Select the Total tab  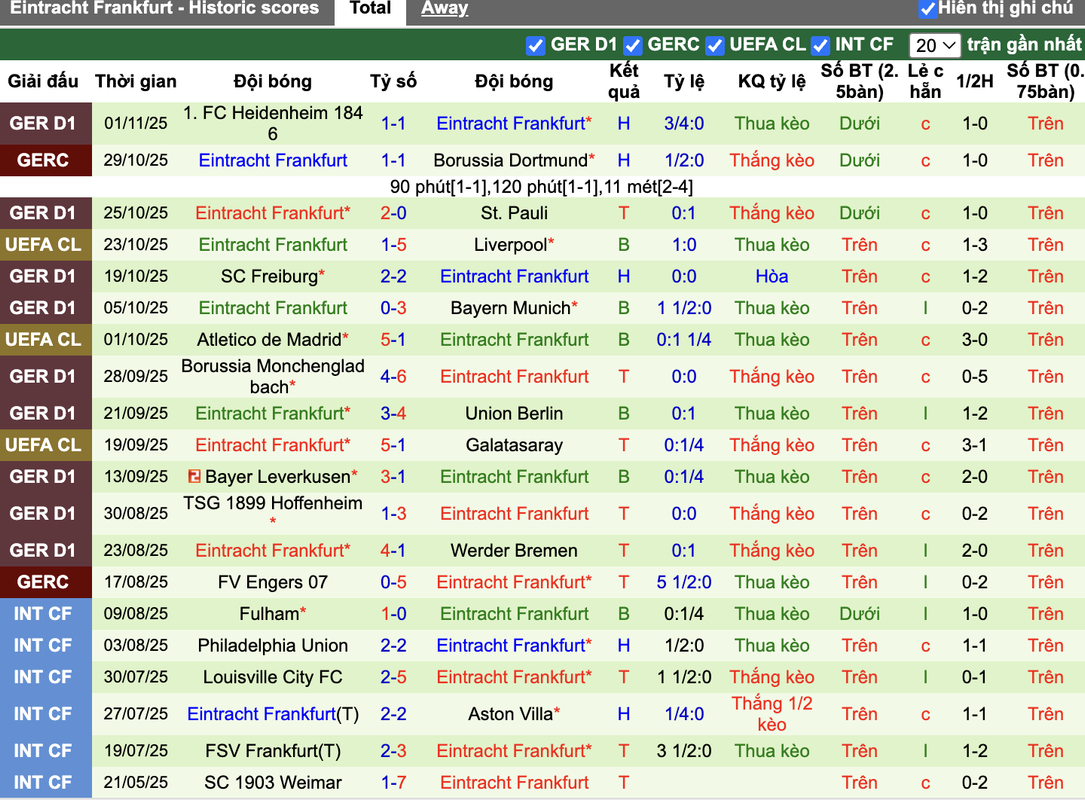[x=370, y=10]
